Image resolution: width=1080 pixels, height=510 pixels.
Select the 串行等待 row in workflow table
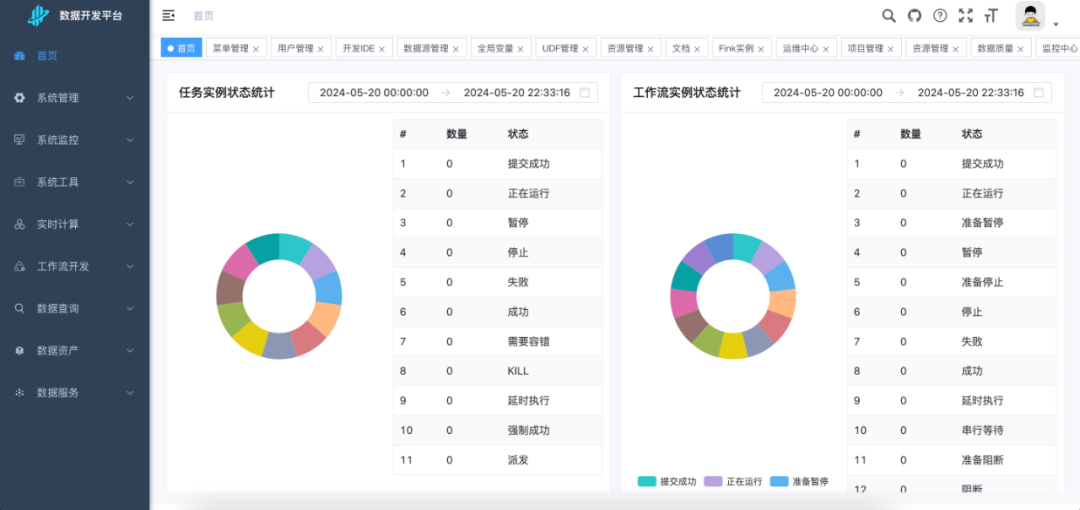click(951, 430)
